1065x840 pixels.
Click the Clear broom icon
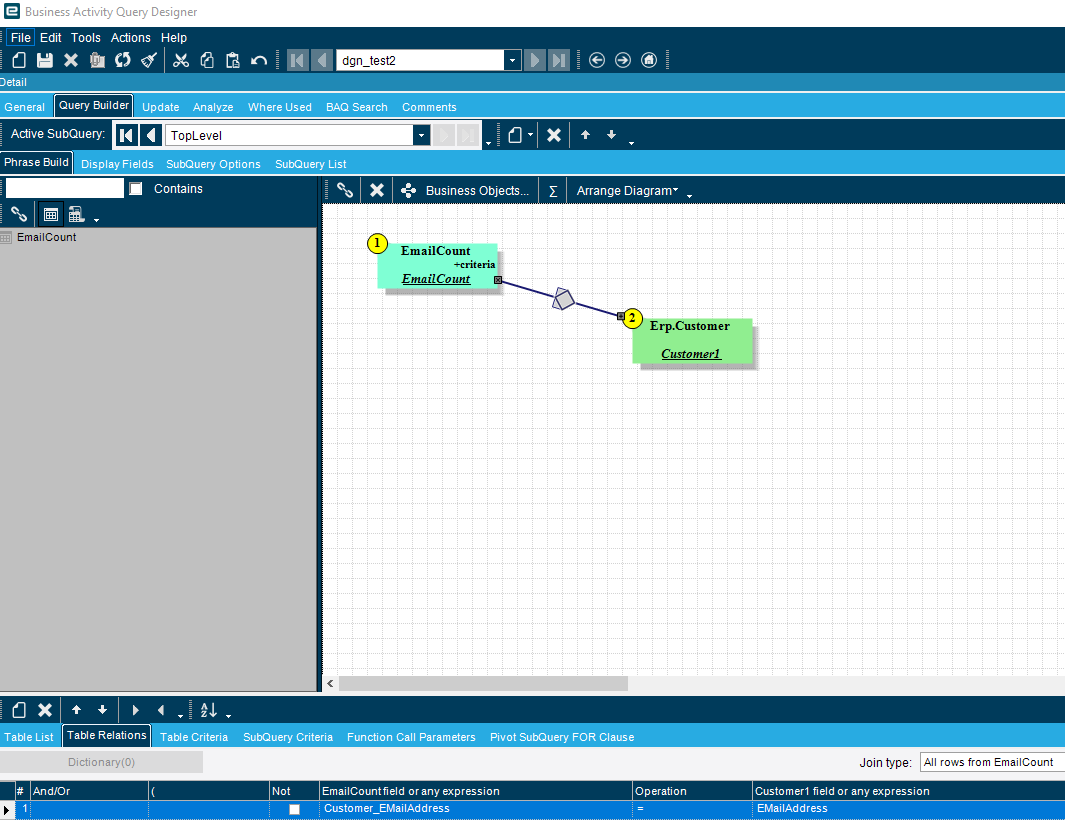[x=149, y=60]
